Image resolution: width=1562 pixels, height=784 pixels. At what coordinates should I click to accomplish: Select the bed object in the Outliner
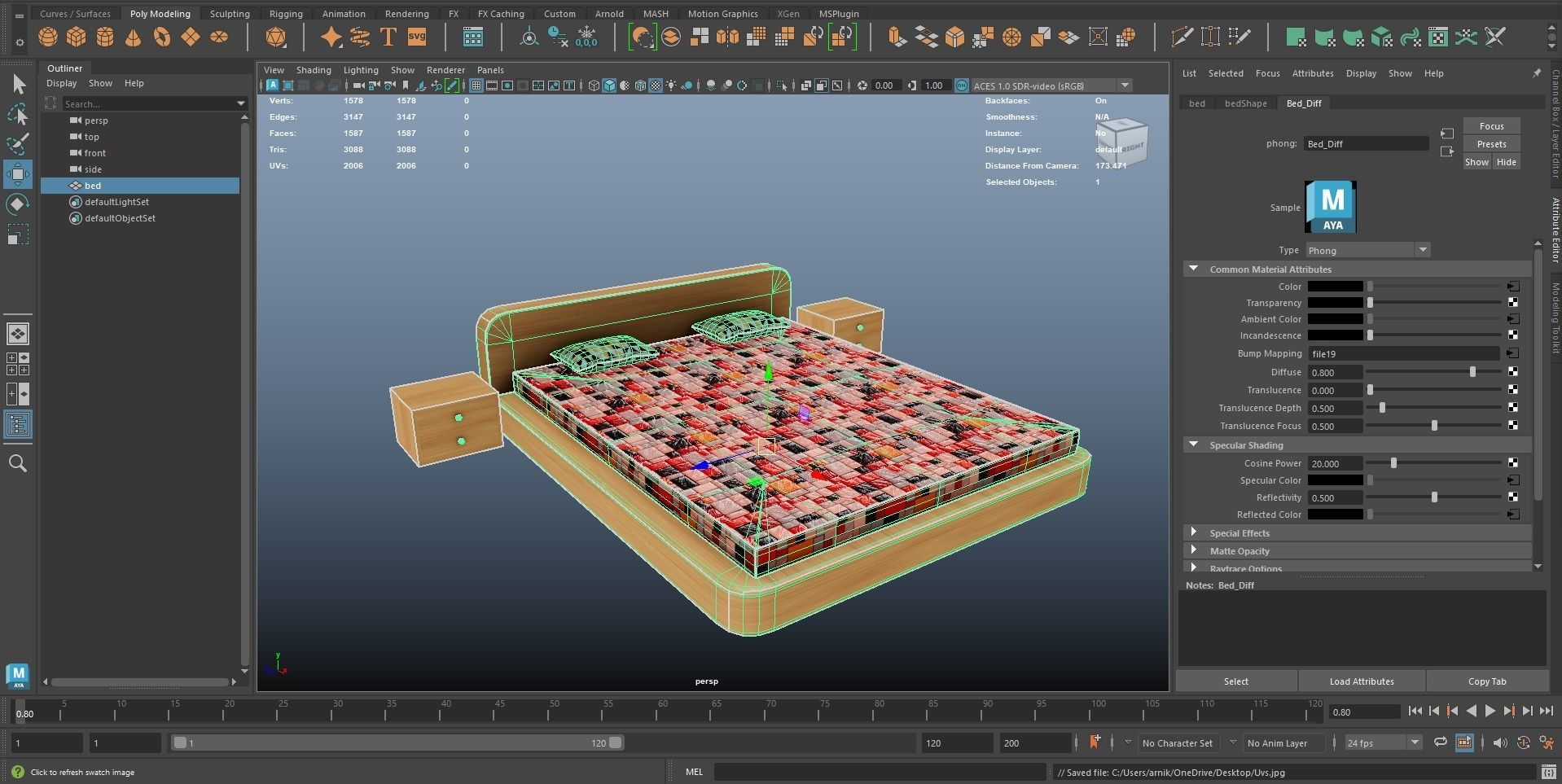click(x=140, y=186)
